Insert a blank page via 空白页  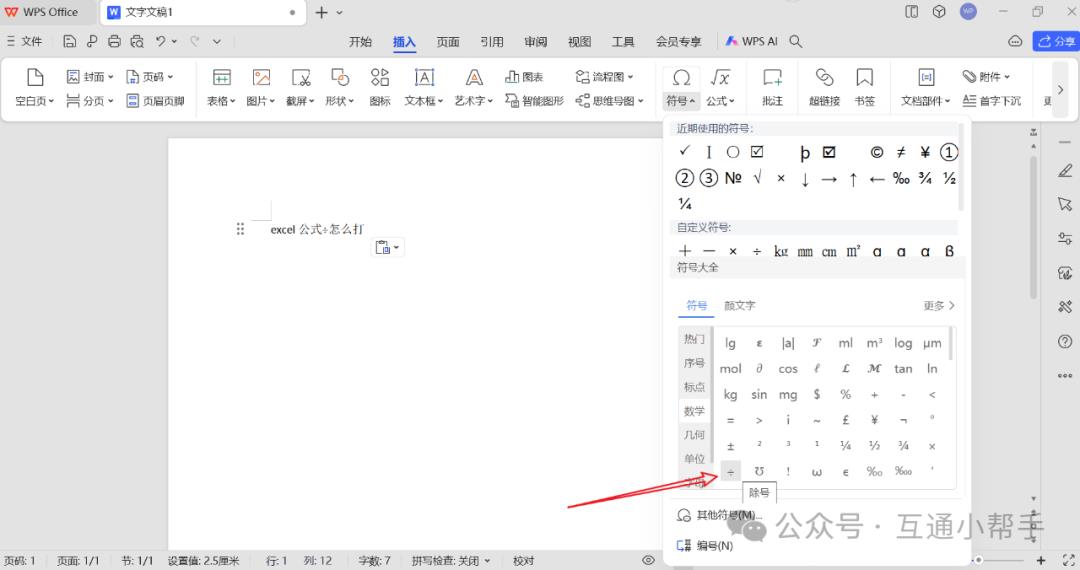pyautogui.click(x=34, y=87)
